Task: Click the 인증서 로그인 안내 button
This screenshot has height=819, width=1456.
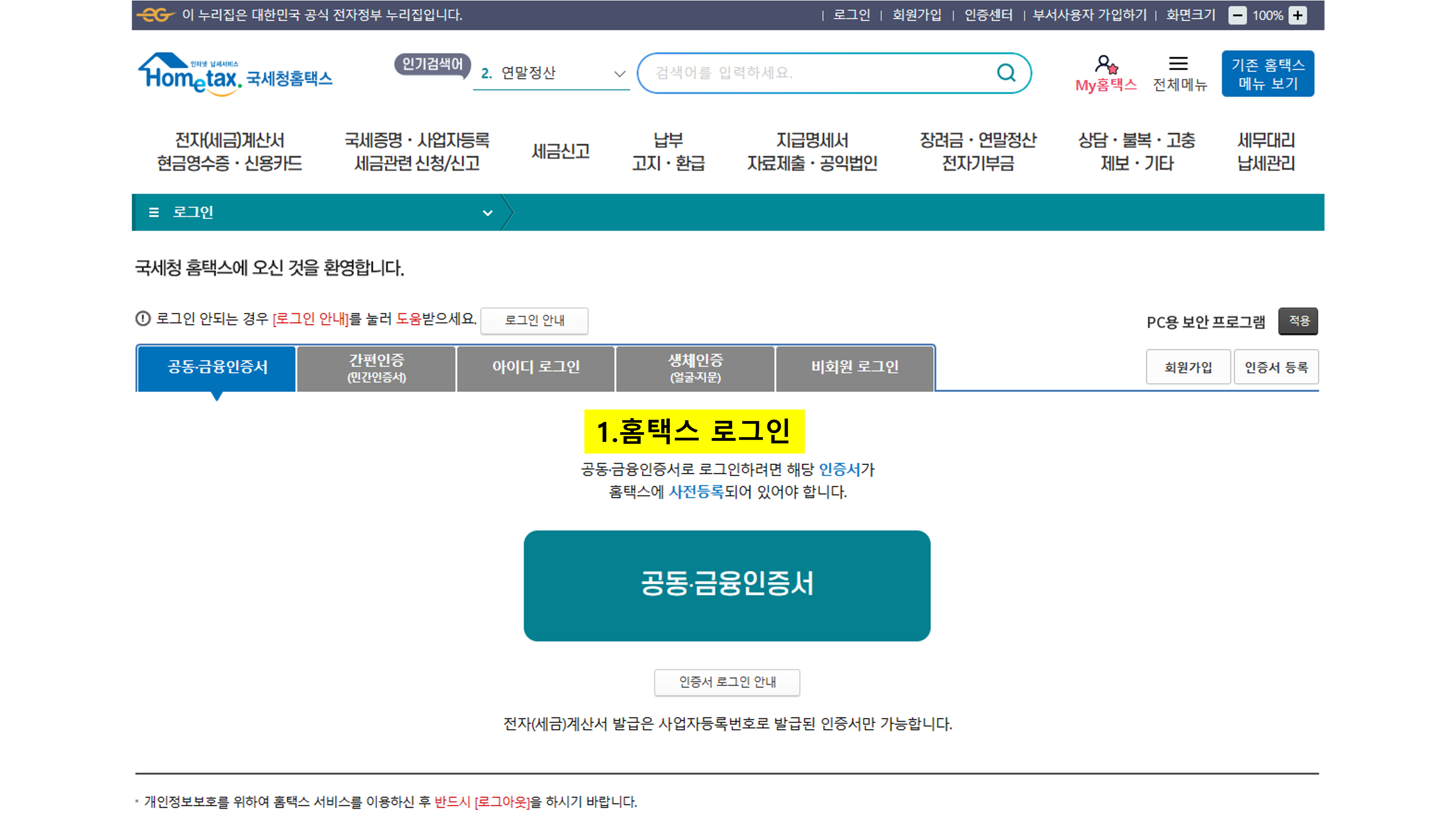Action: [727, 682]
